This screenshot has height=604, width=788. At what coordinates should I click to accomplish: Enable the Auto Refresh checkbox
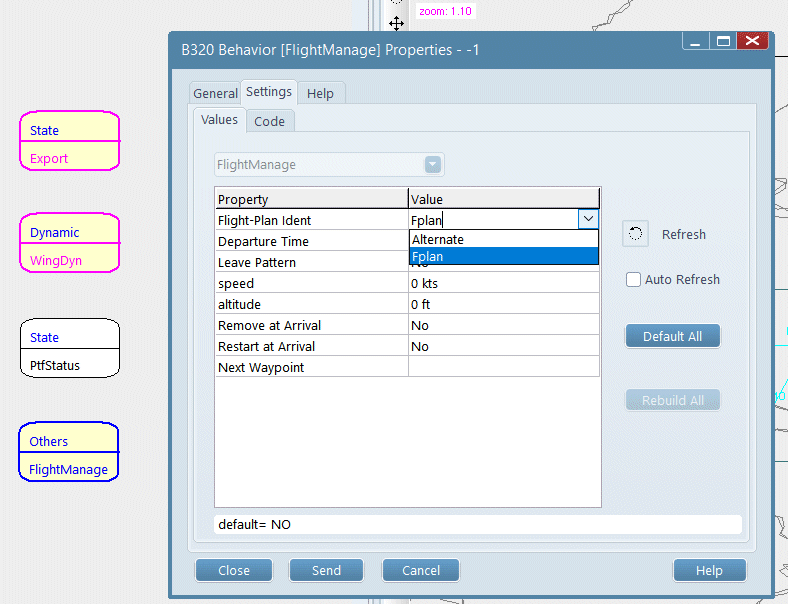coord(633,280)
